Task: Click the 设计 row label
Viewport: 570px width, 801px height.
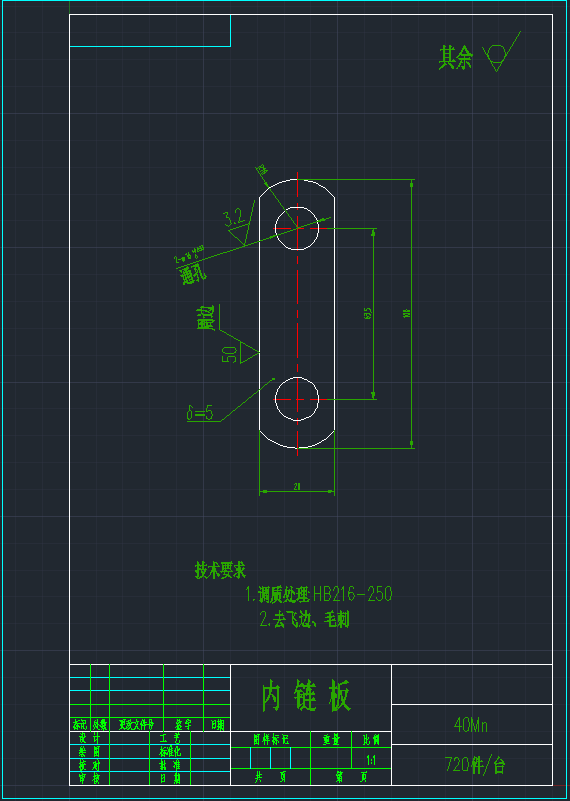Action: (89, 738)
